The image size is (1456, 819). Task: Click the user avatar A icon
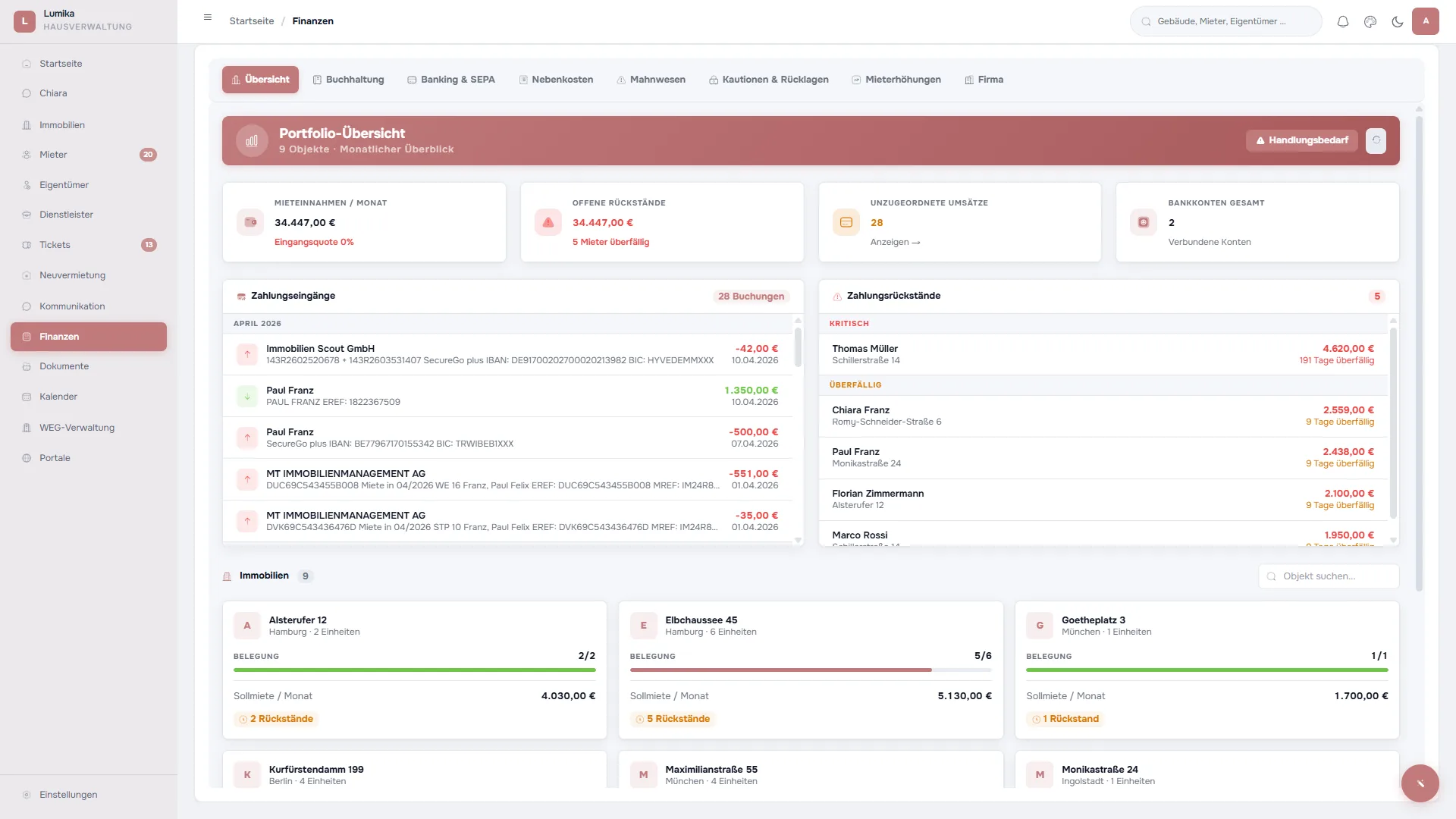point(1425,21)
